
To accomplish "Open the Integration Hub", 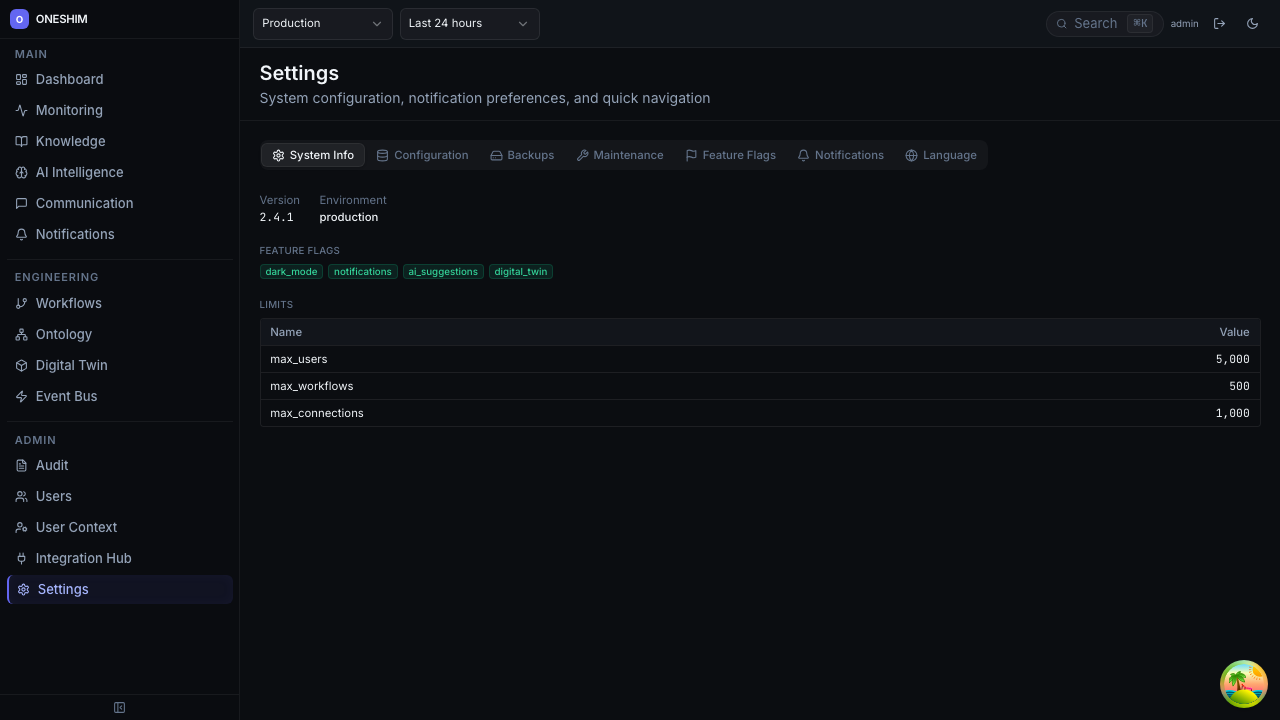I will coord(83,558).
